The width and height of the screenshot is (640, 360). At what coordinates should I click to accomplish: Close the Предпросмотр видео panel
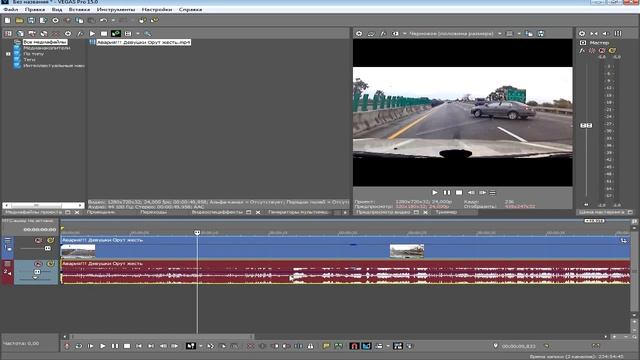pos(426,212)
